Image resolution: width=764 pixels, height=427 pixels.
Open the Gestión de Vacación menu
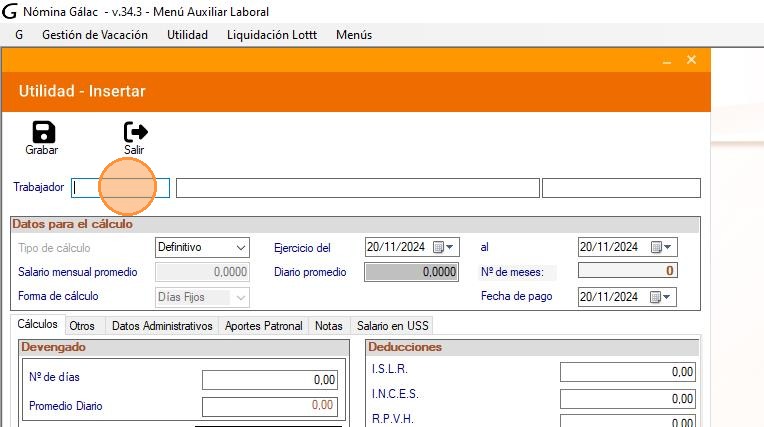pyautogui.click(x=95, y=35)
